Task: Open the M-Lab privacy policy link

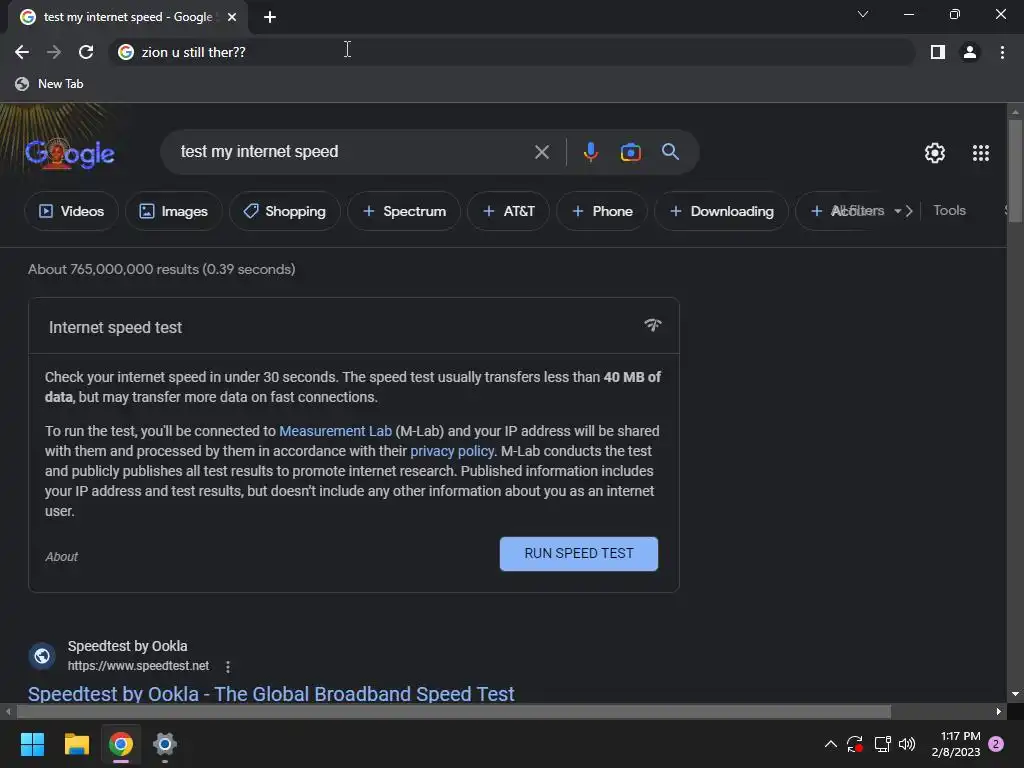Action: click(x=452, y=451)
